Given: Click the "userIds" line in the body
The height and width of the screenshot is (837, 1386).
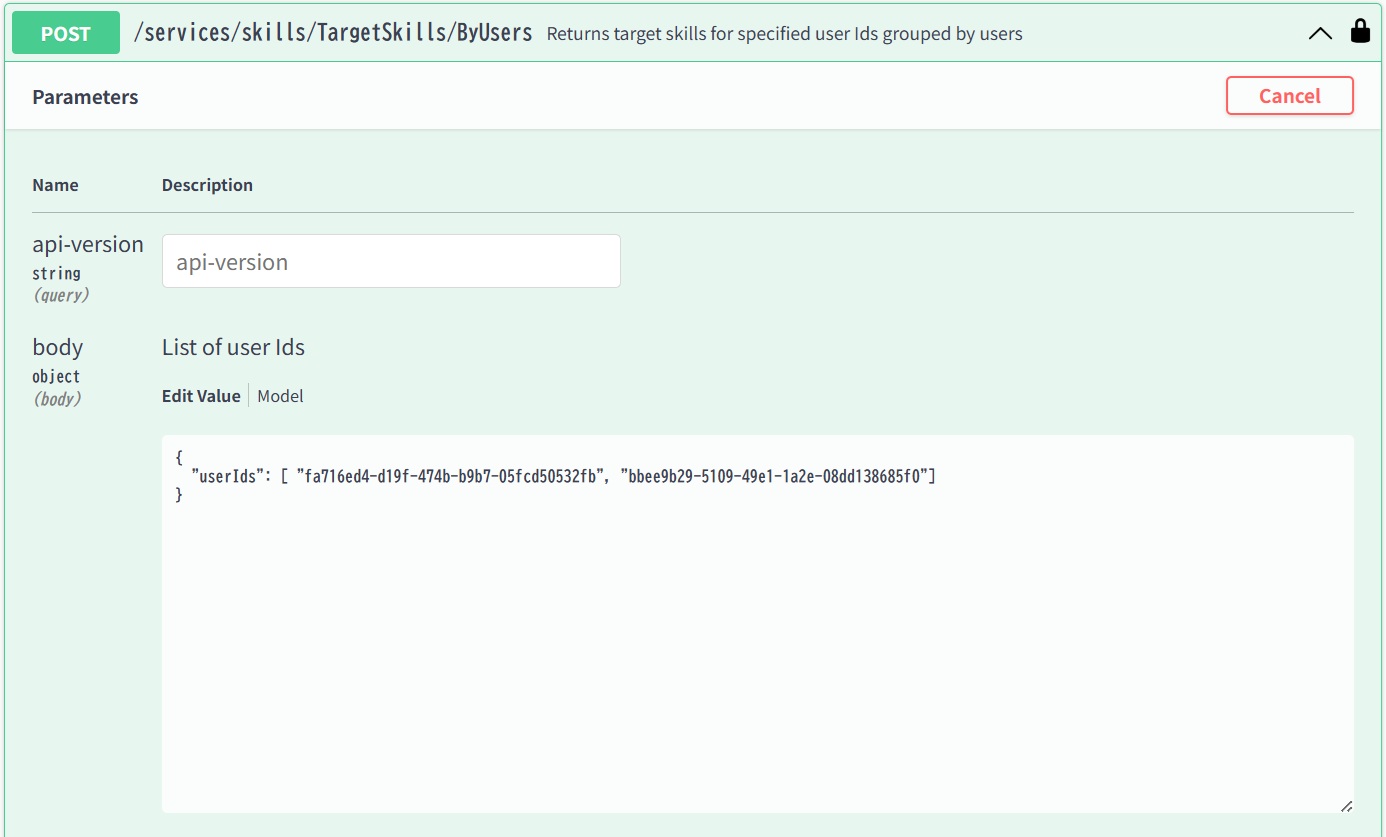Looking at the screenshot, I should pyautogui.click(x=564, y=476).
